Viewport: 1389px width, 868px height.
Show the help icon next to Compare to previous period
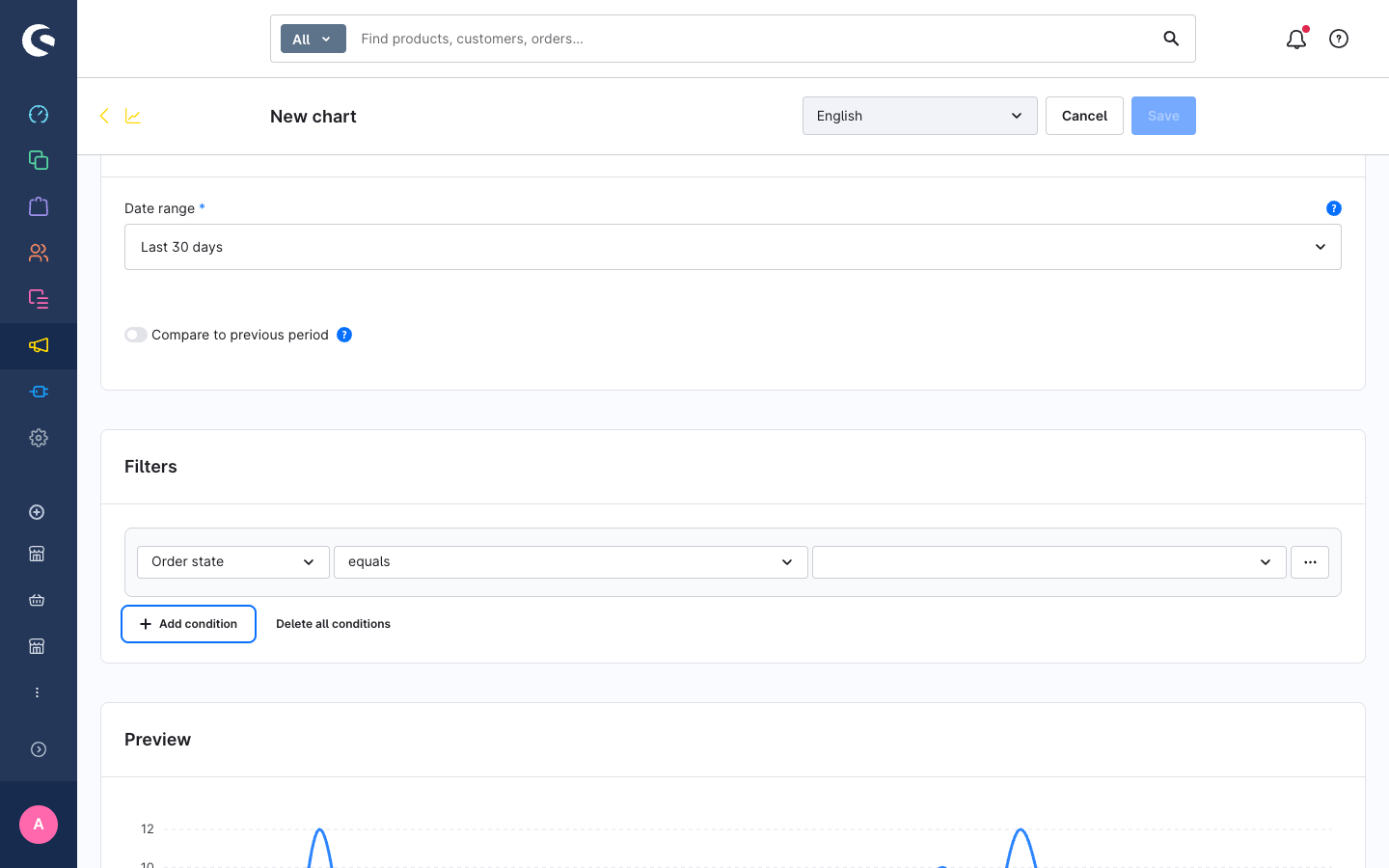tap(344, 335)
